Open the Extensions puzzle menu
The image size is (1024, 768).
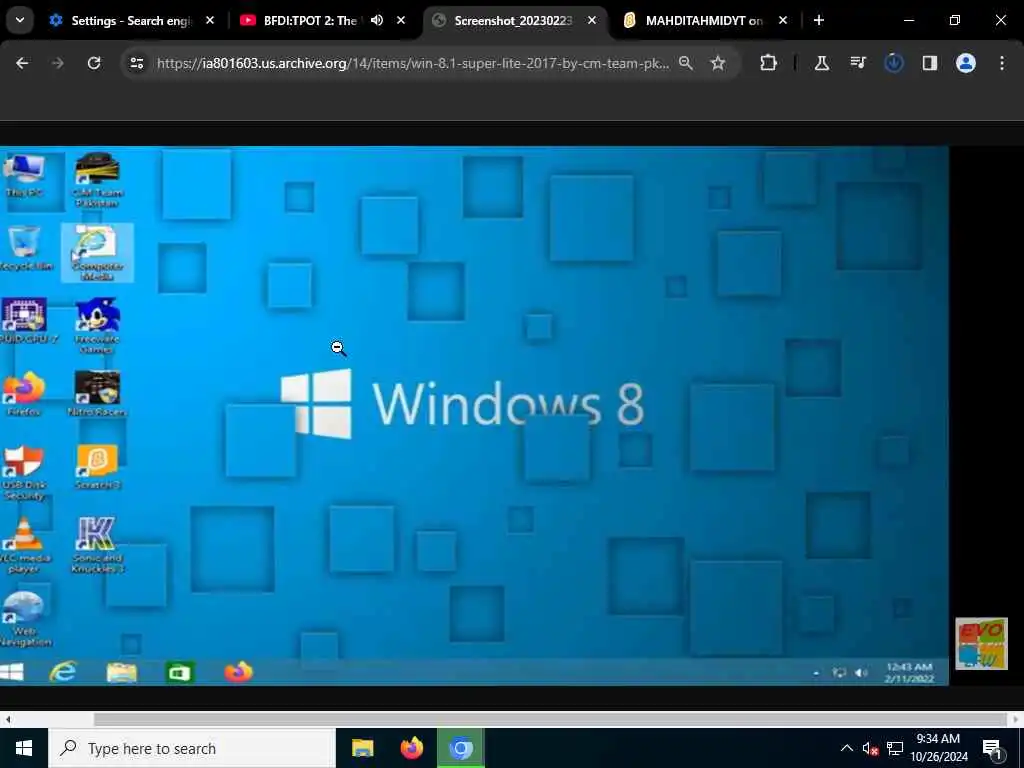pos(769,63)
